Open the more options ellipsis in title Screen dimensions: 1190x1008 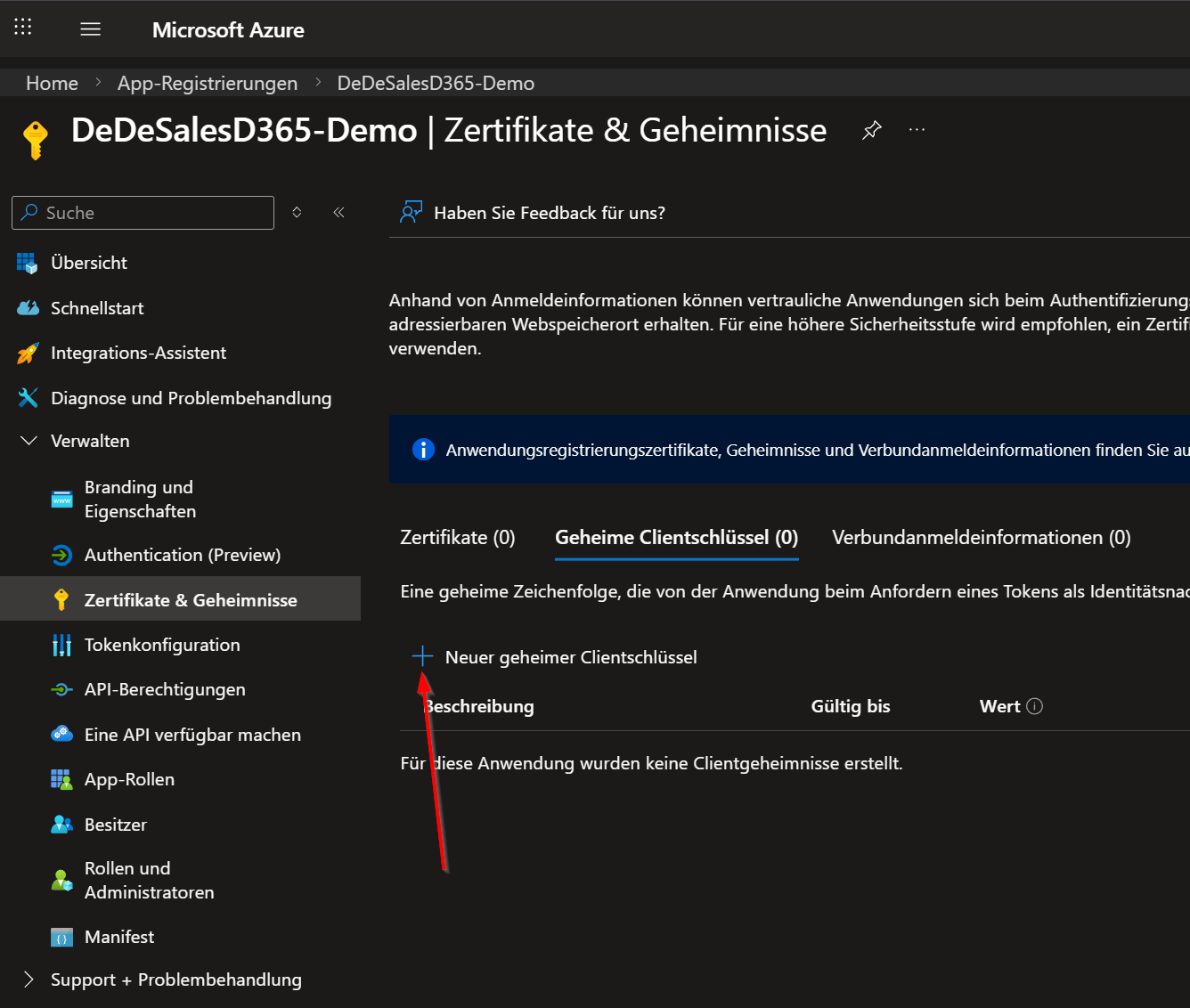[x=917, y=130]
